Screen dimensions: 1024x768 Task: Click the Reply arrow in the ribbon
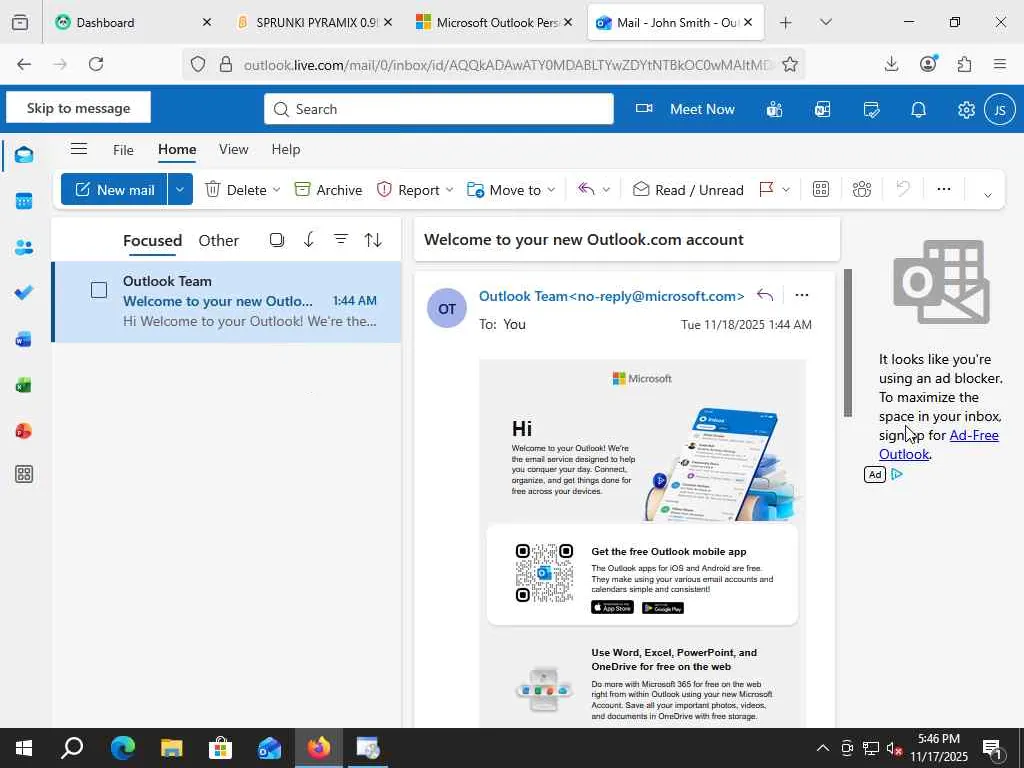[586, 189]
